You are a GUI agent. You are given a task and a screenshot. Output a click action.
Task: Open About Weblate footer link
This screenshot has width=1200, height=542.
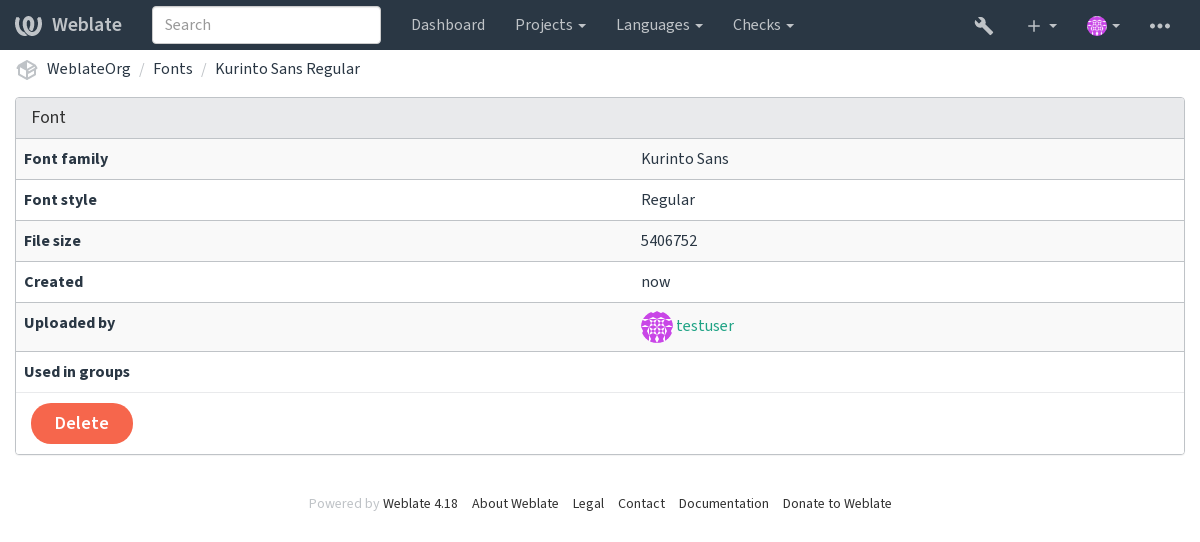pyautogui.click(x=515, y=504)
